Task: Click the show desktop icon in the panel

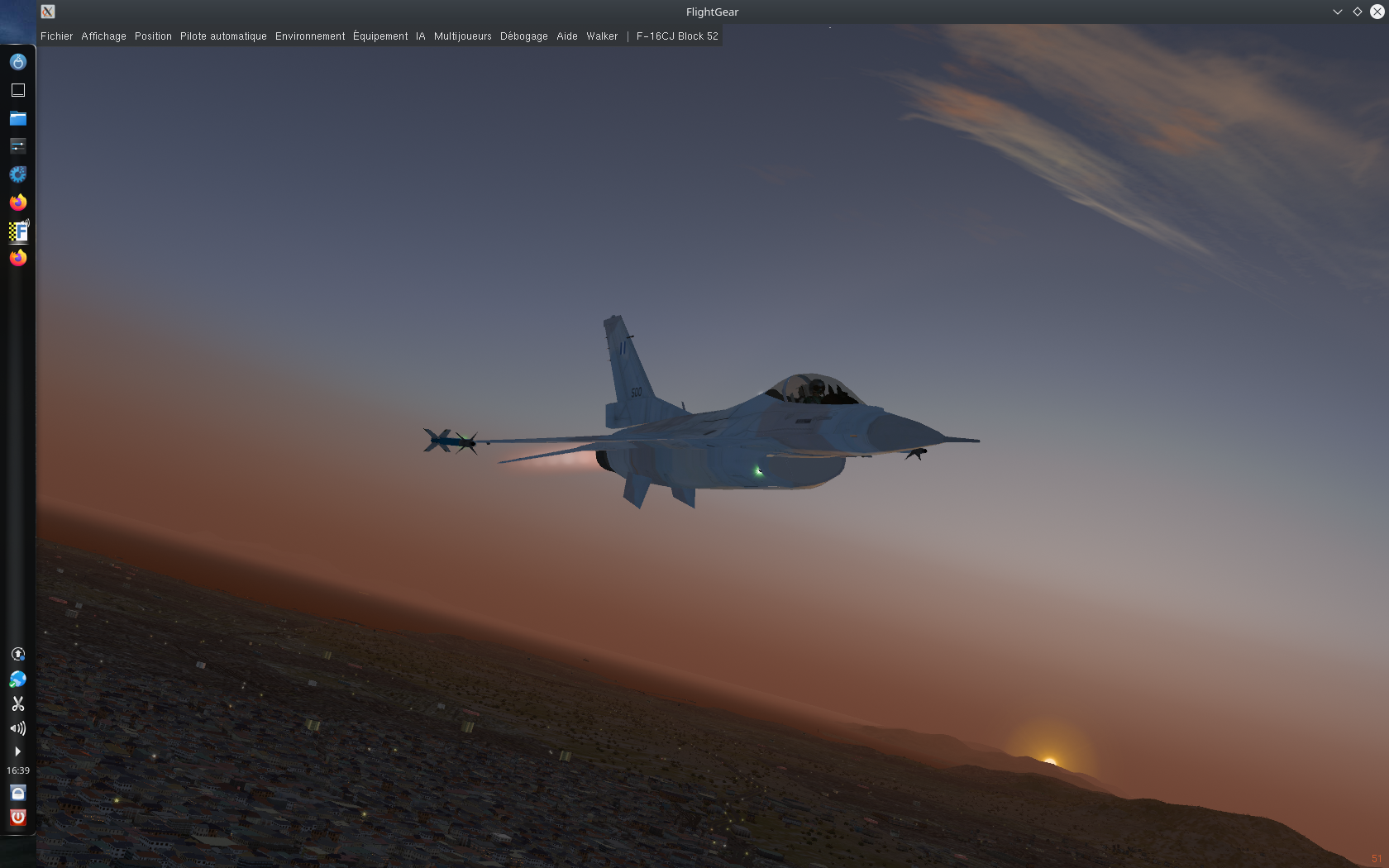Action: tap(18, 90)
